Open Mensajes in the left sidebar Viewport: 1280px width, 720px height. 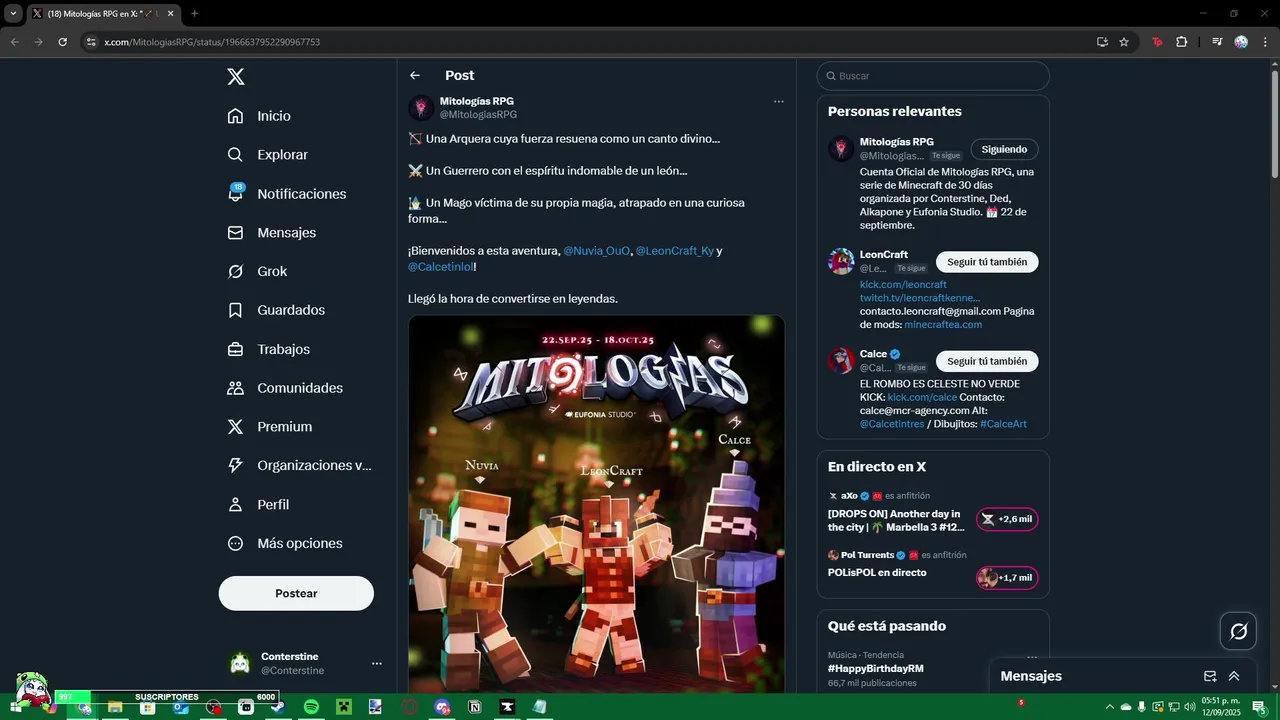pyautogui.click(x=271, y=232)
